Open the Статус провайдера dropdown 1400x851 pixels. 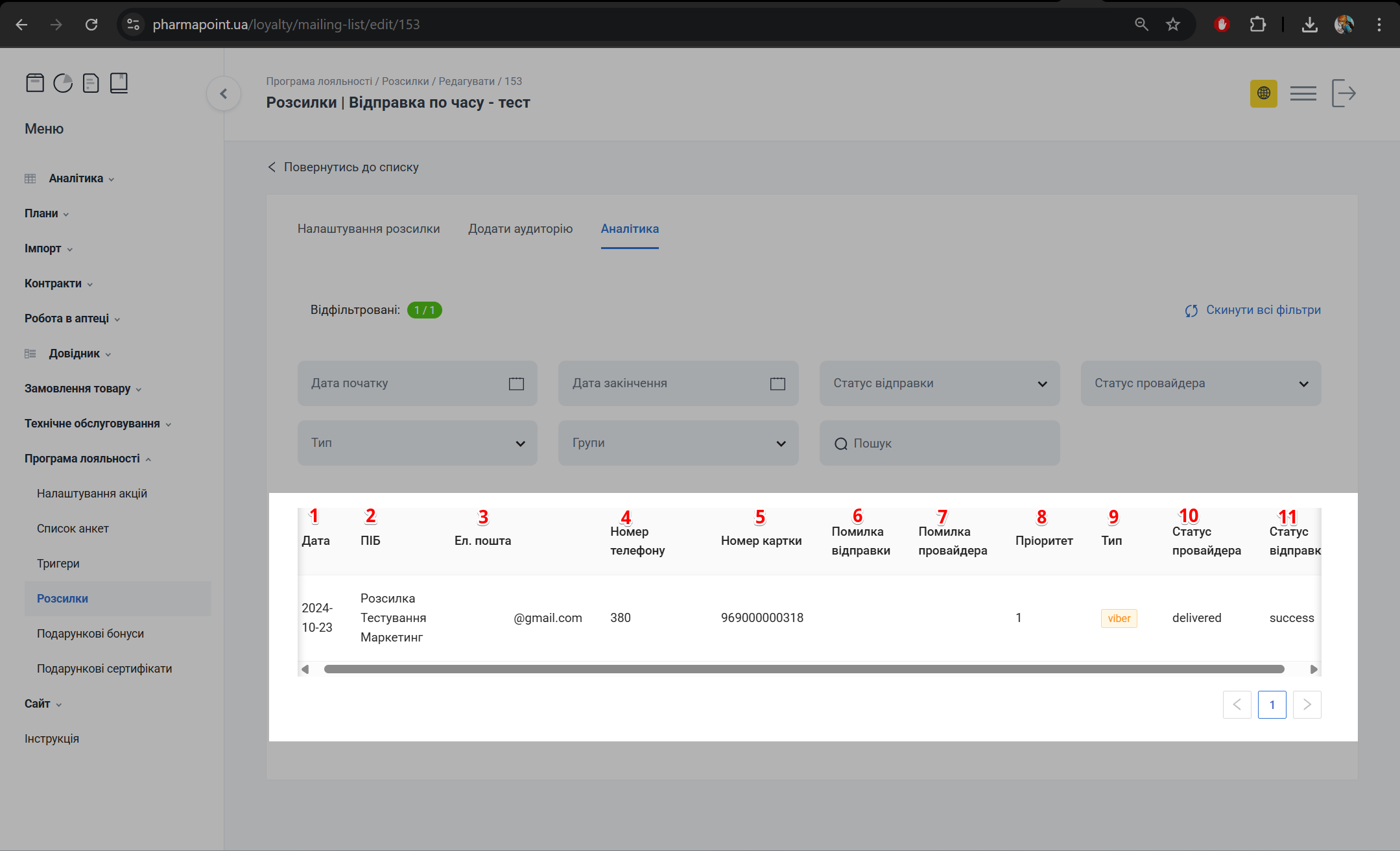[x=1200, y=383]
